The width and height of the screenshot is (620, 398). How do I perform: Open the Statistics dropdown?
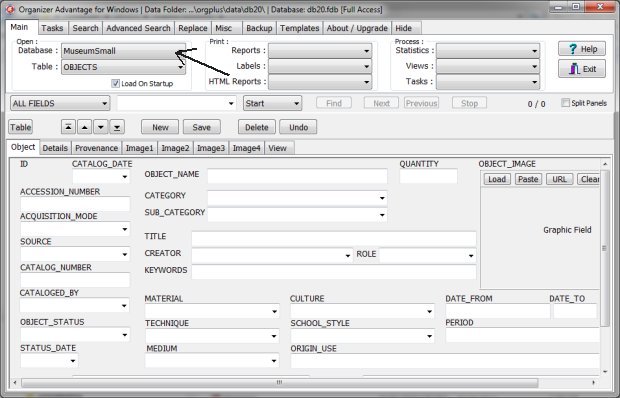(x=488, y=51)
